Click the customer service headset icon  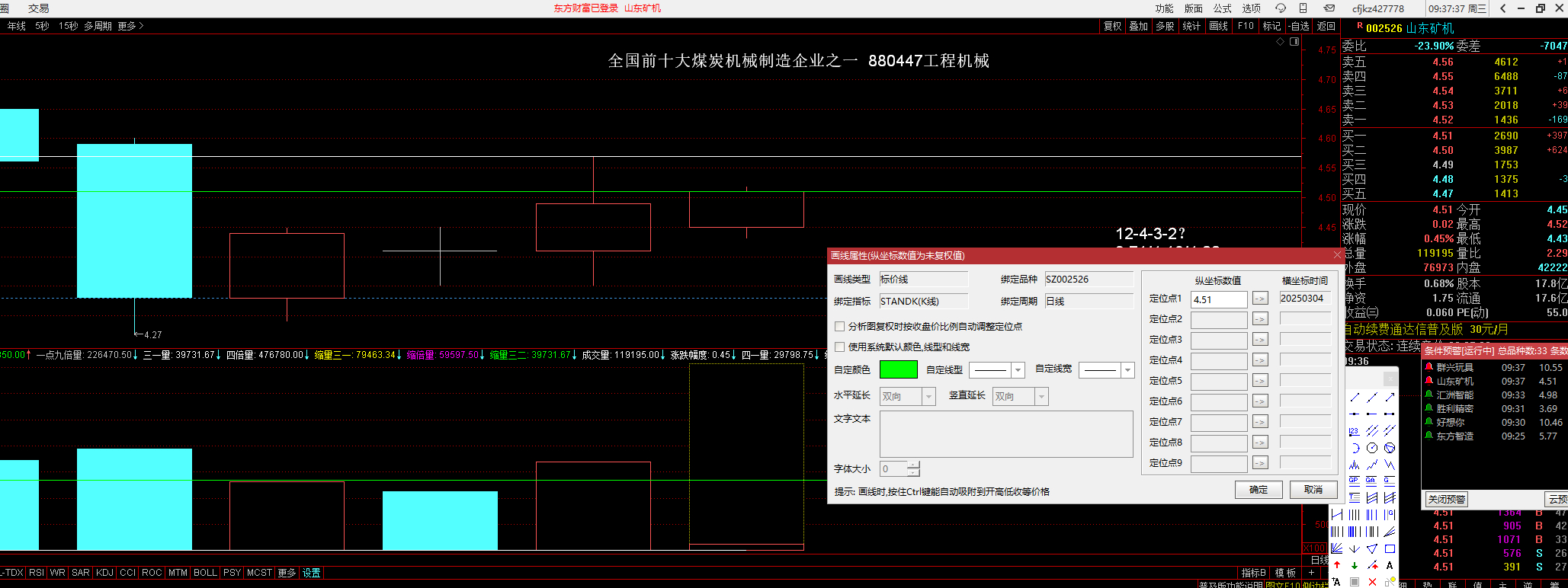pyautogui.click(x=1280, y=8)
